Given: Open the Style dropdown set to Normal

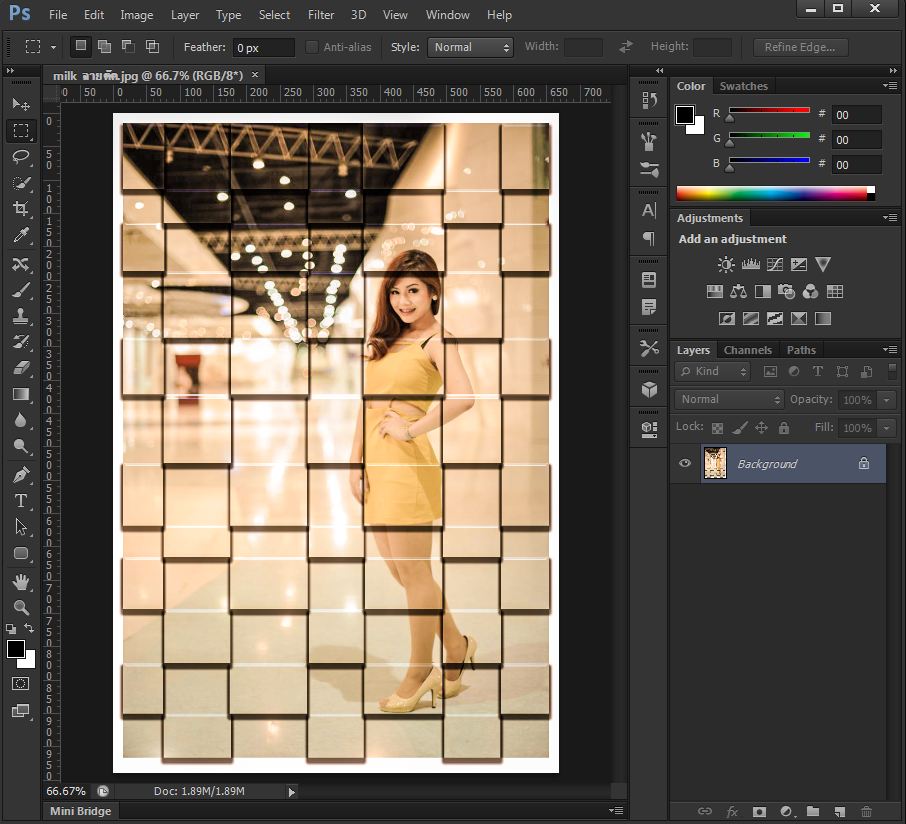Looking at the screenshot, I should click(470, 47).
